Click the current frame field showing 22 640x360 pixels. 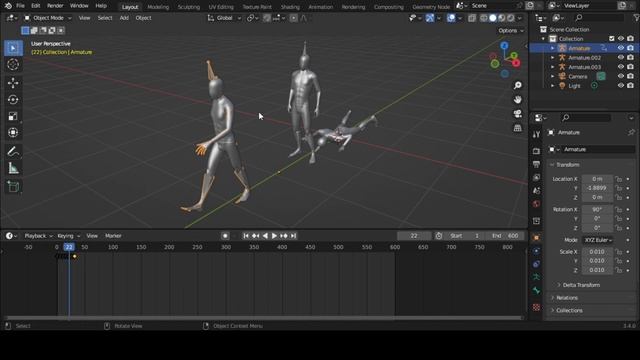coord(414,236)
